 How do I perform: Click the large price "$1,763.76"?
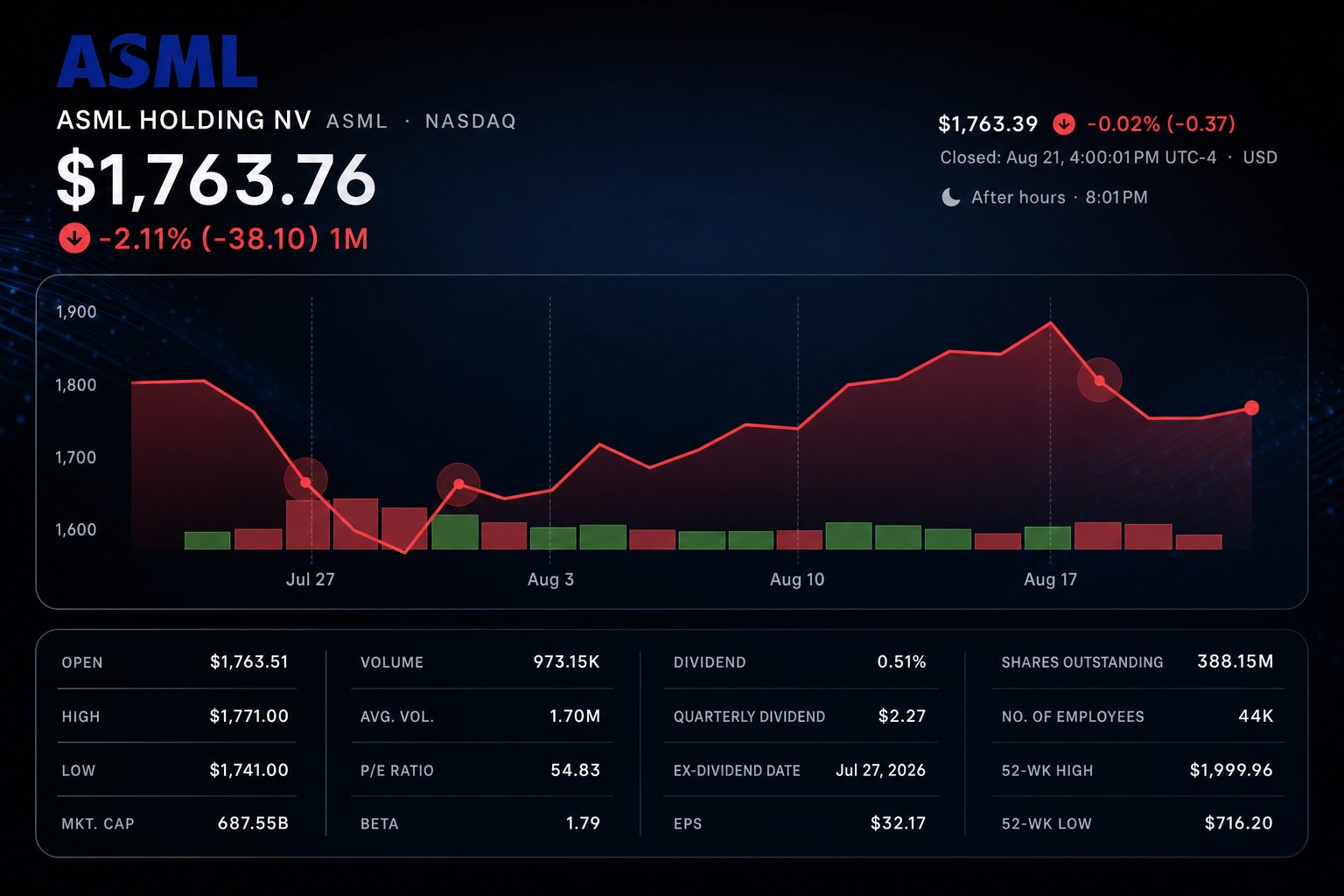point(216,180)
